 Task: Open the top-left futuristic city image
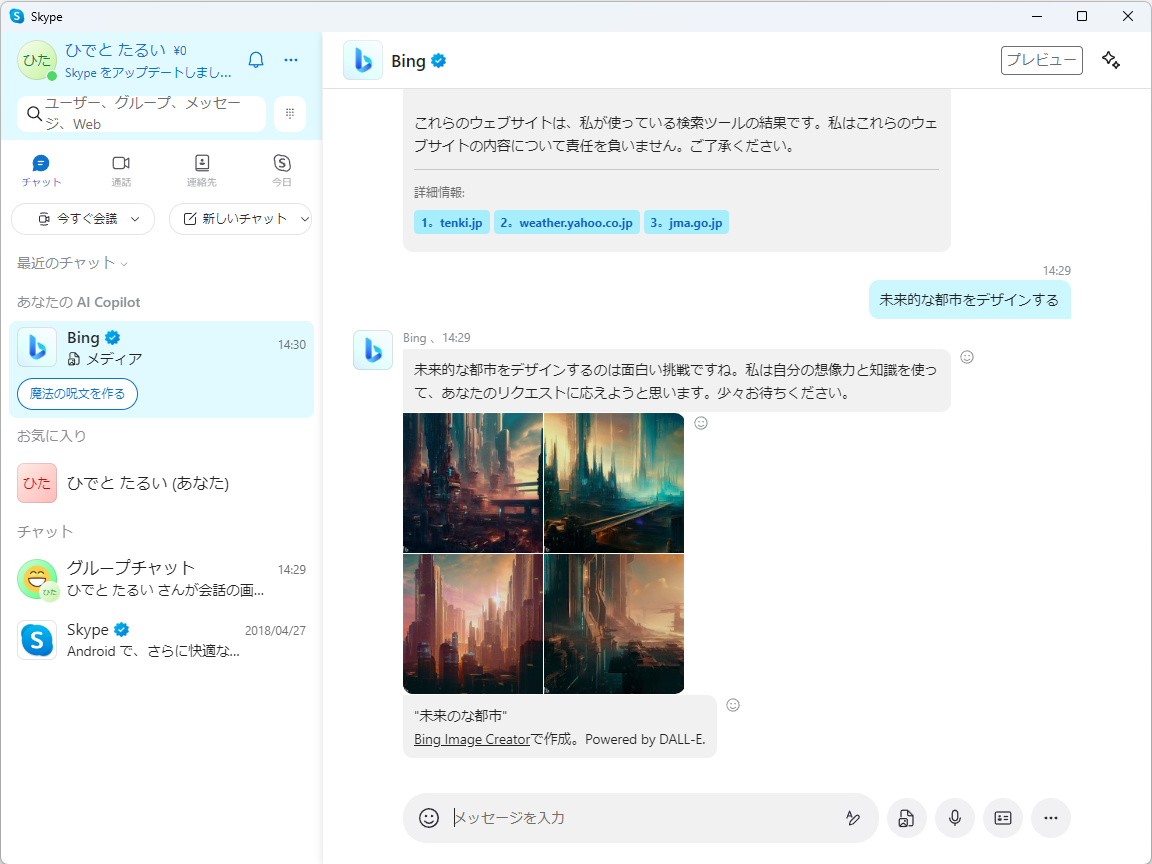[x=472, y=483]
